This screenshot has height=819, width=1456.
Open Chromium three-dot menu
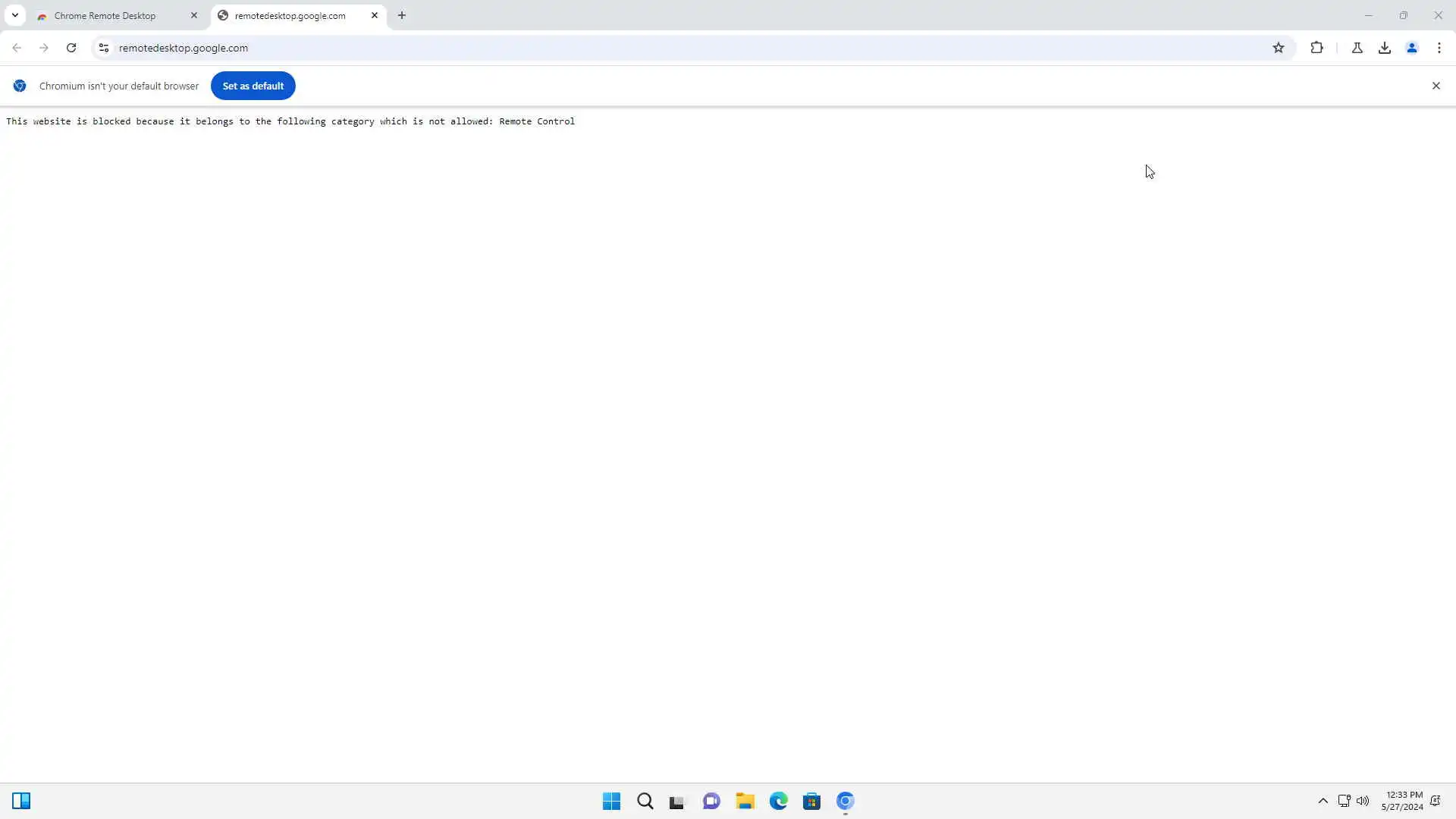(x=1439, y=48)
